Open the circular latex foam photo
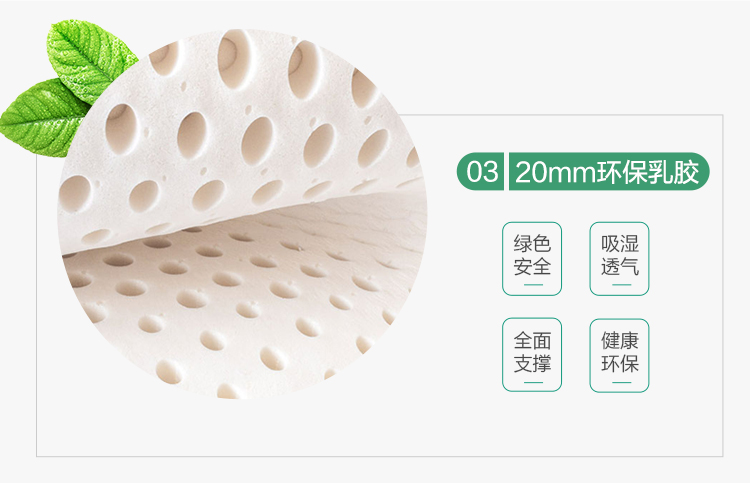Viewport: 750px width, 483px height. click(242, 214)
